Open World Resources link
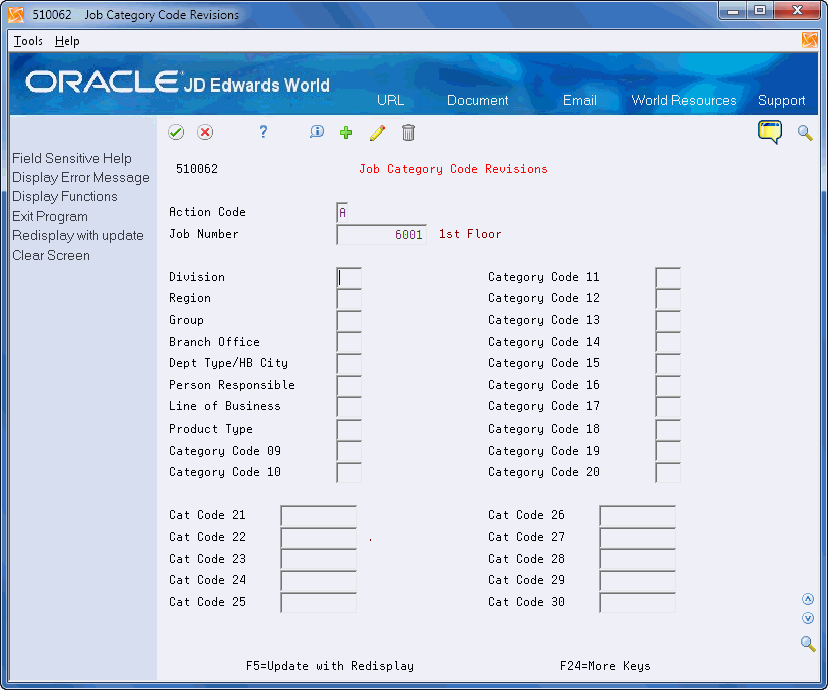This screenshot has width=828, height=690. pyautogui.click(x=683, y=100)
